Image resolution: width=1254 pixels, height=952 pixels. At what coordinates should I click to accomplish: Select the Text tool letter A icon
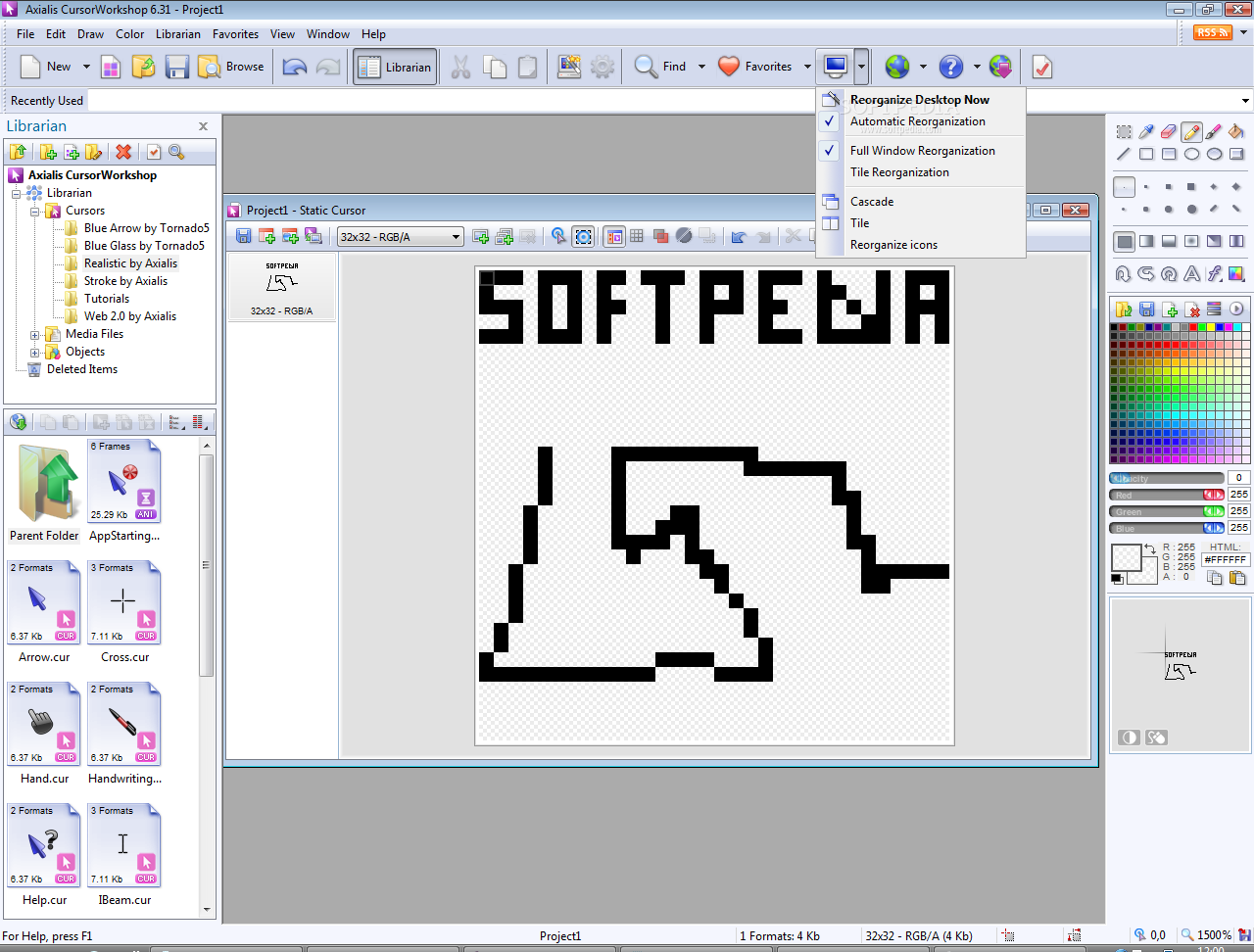[x=1191, y=273]
